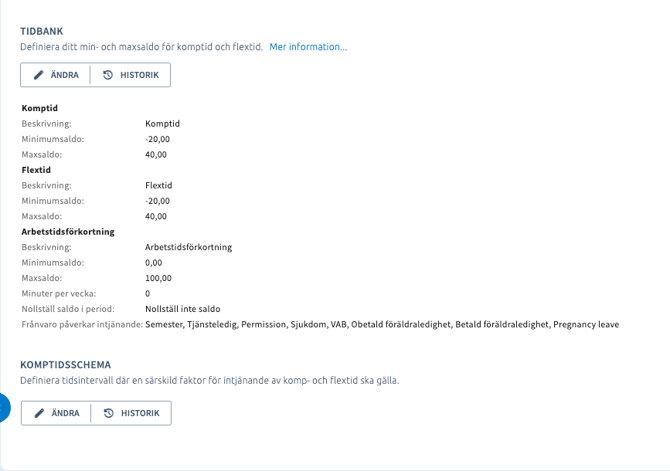
Task: Click the KOMPTIDSSCHEMA section heading
Action: pos(66,365)
